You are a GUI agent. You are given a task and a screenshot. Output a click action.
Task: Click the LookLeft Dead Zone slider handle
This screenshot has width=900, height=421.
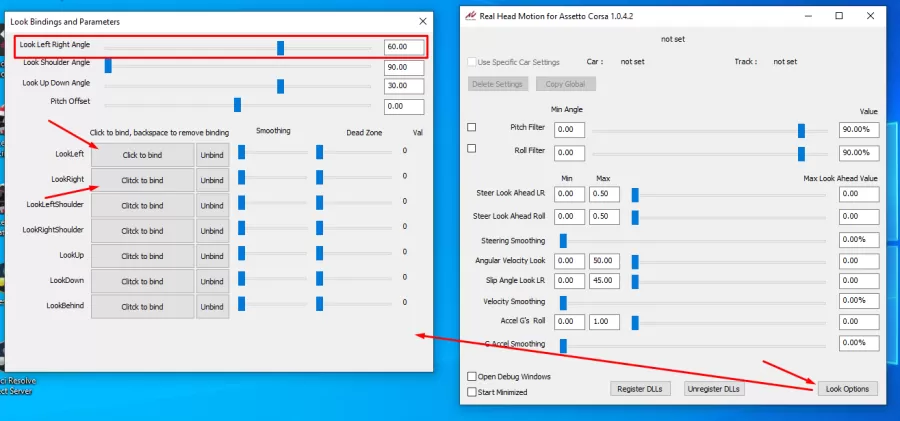[x=319, y=152]
